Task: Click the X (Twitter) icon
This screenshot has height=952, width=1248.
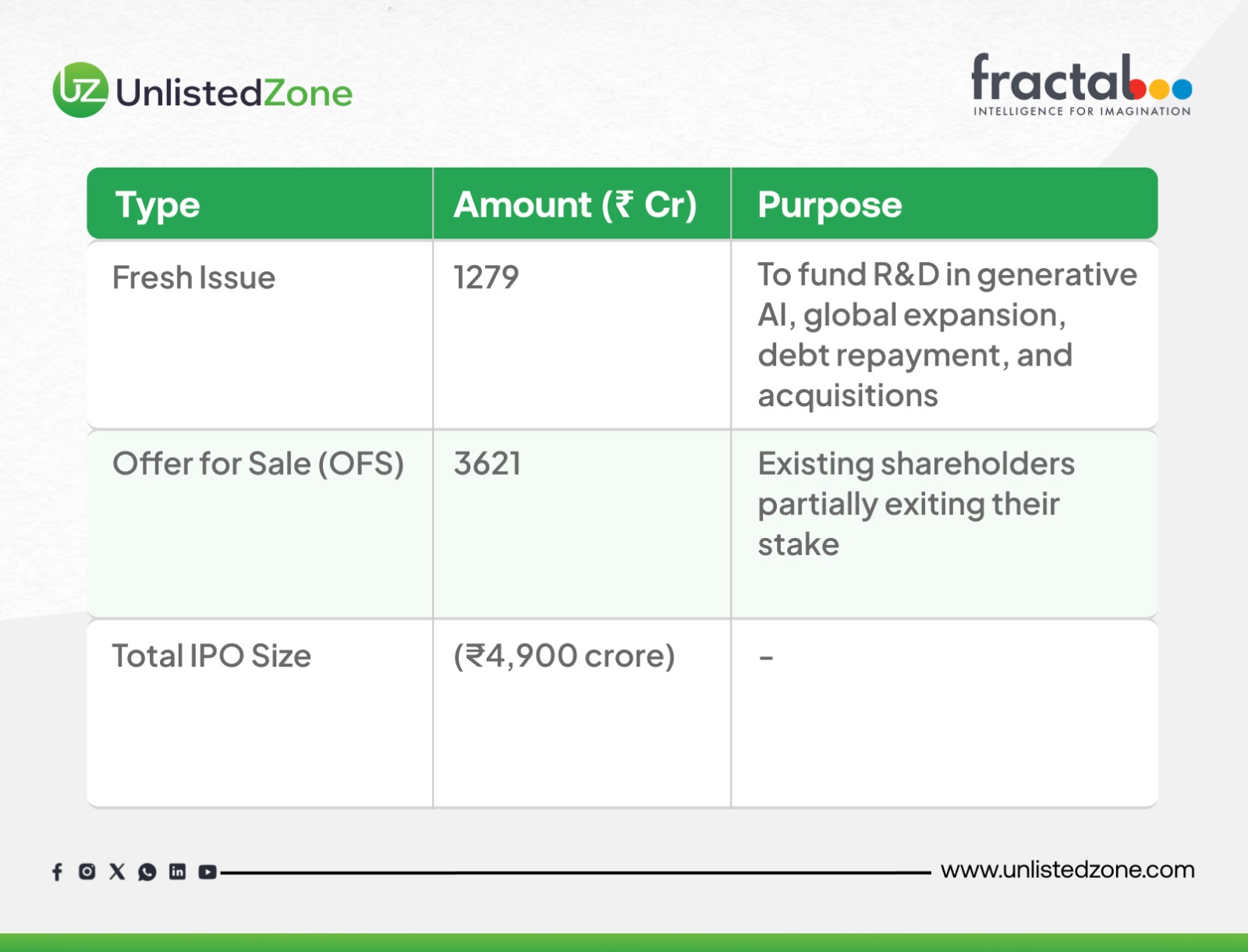Action: [x=117, y=872]
